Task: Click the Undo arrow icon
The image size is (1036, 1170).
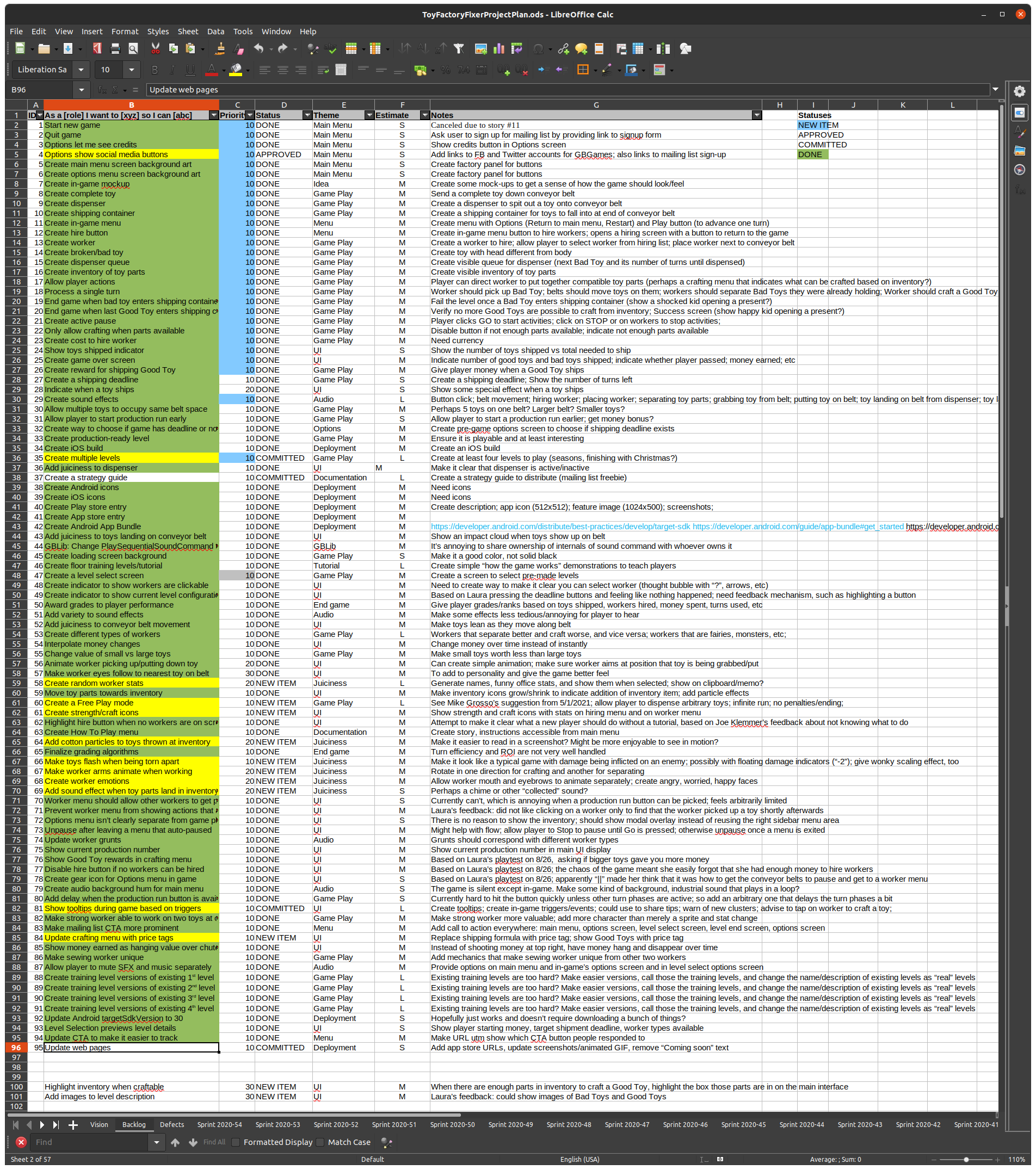Action: coord(259,48)
